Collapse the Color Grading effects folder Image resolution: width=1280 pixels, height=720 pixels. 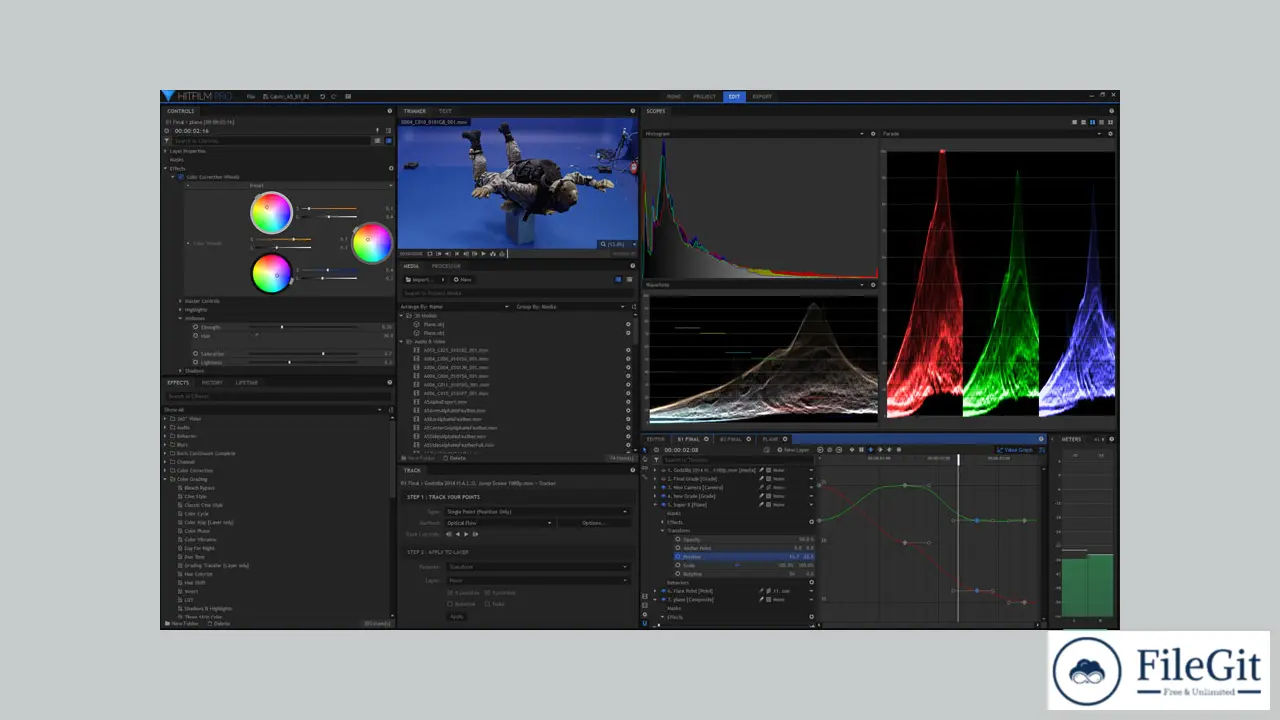[x=165, y=479]
